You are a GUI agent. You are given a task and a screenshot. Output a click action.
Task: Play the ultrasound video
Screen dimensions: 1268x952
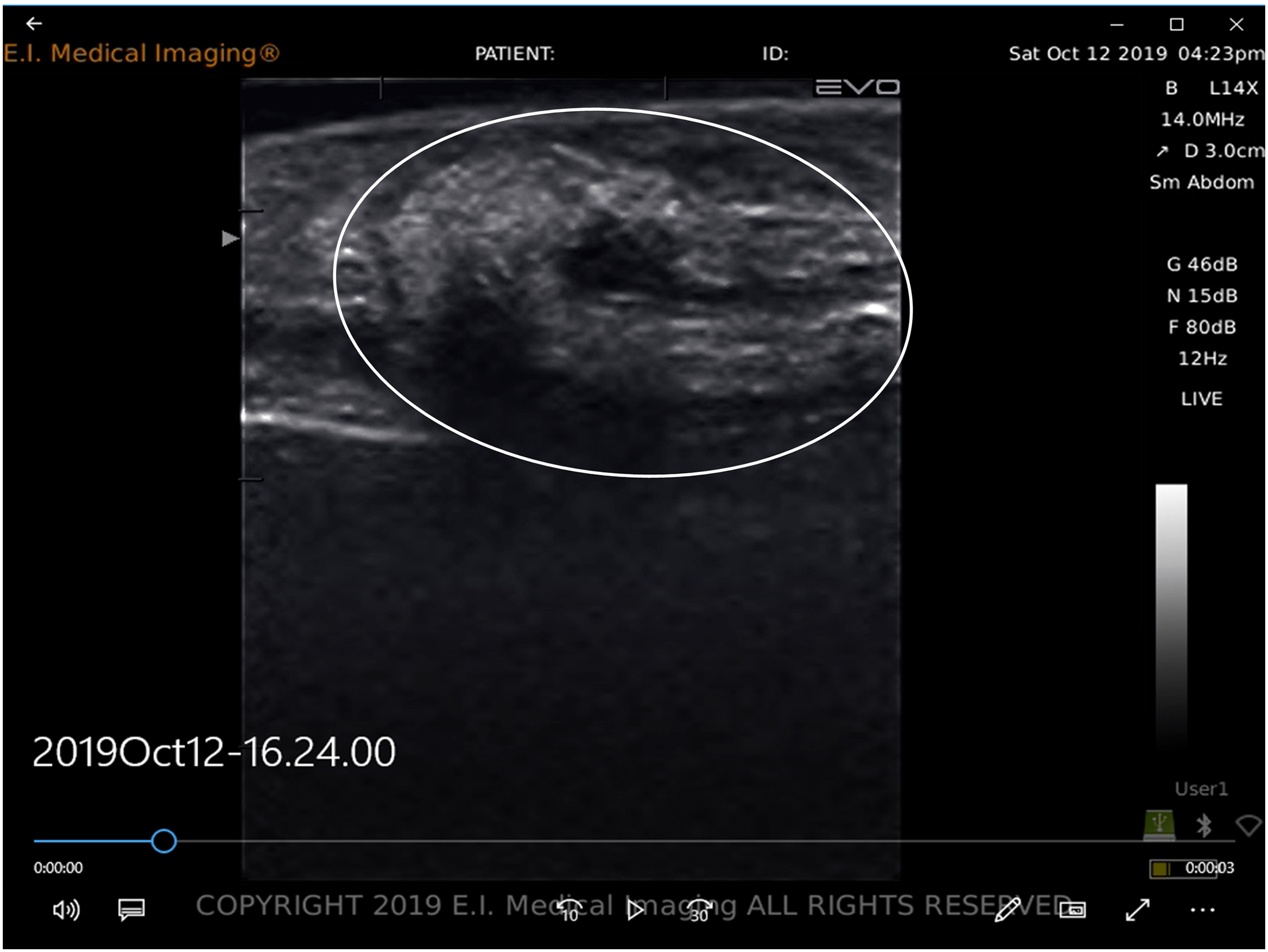(636, 910)
